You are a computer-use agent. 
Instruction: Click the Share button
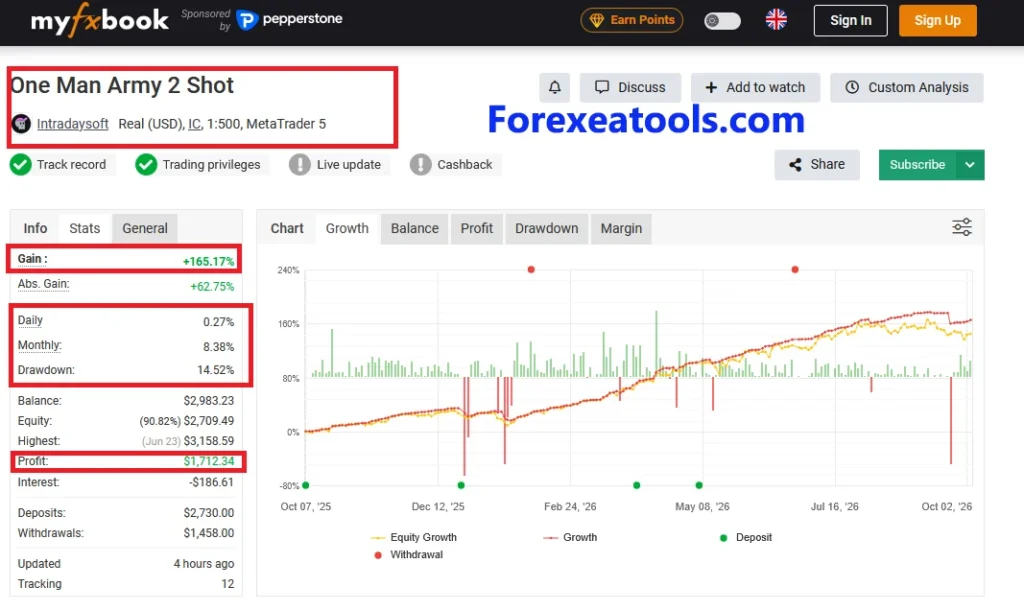coord(817,165)
